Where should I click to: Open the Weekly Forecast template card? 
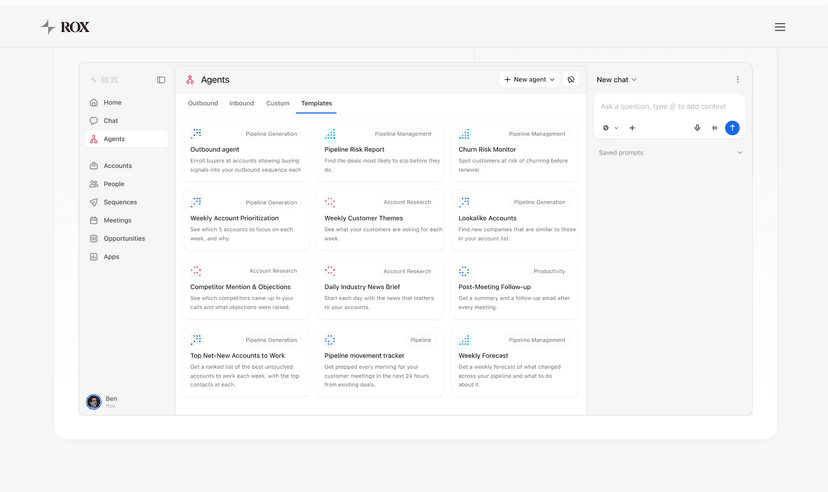tap(514, 362)
